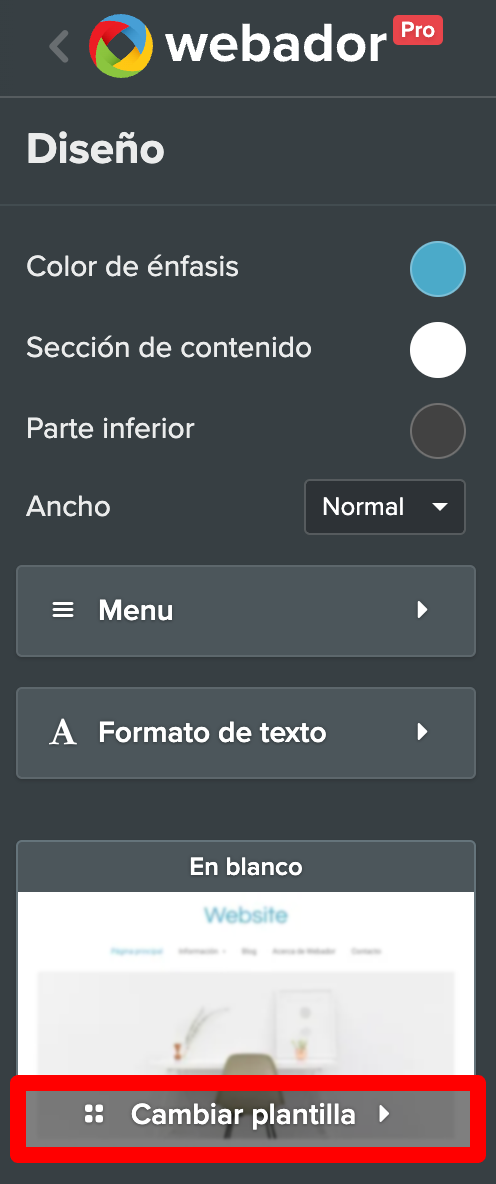Click the arrow right of Cambiar plantilla
Image resolution: width=496 pixels, height=1184 pixels.
coord(384,1114)
